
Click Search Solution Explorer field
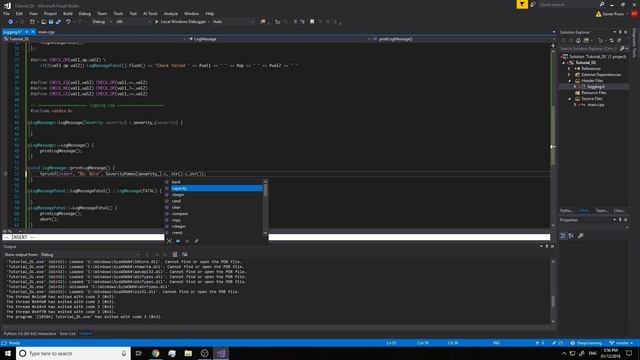[589, 49]
